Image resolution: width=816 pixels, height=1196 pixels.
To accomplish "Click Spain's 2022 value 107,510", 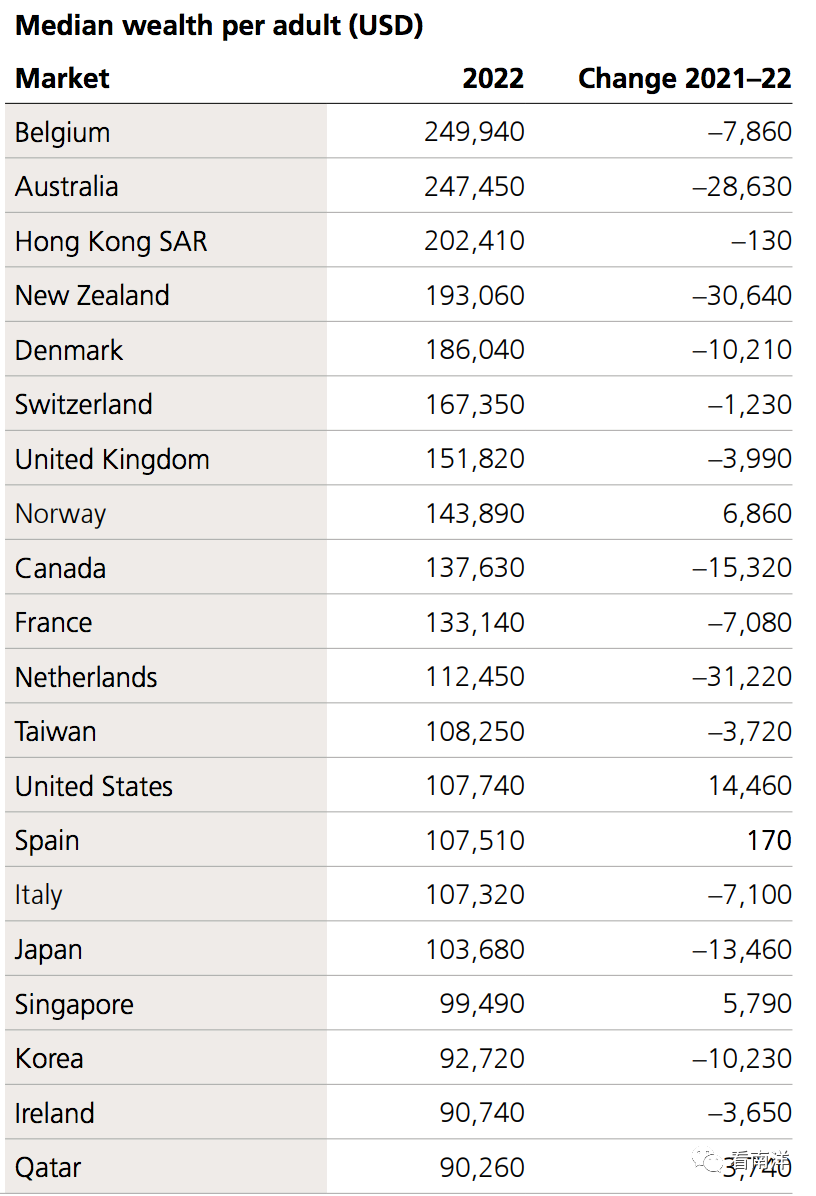I will (x=474, y=841).
